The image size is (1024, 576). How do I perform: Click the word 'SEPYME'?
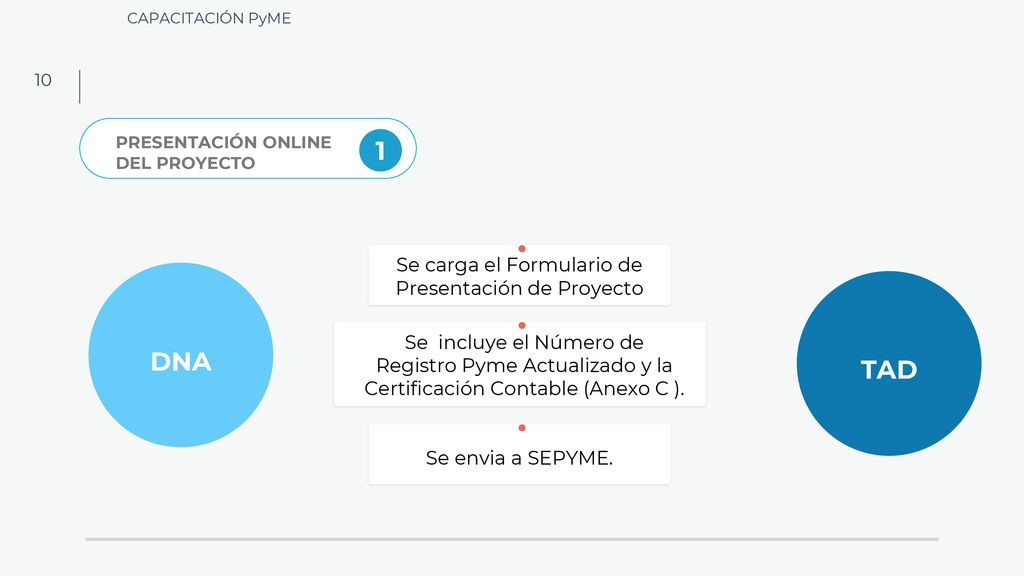pos(568,458)
